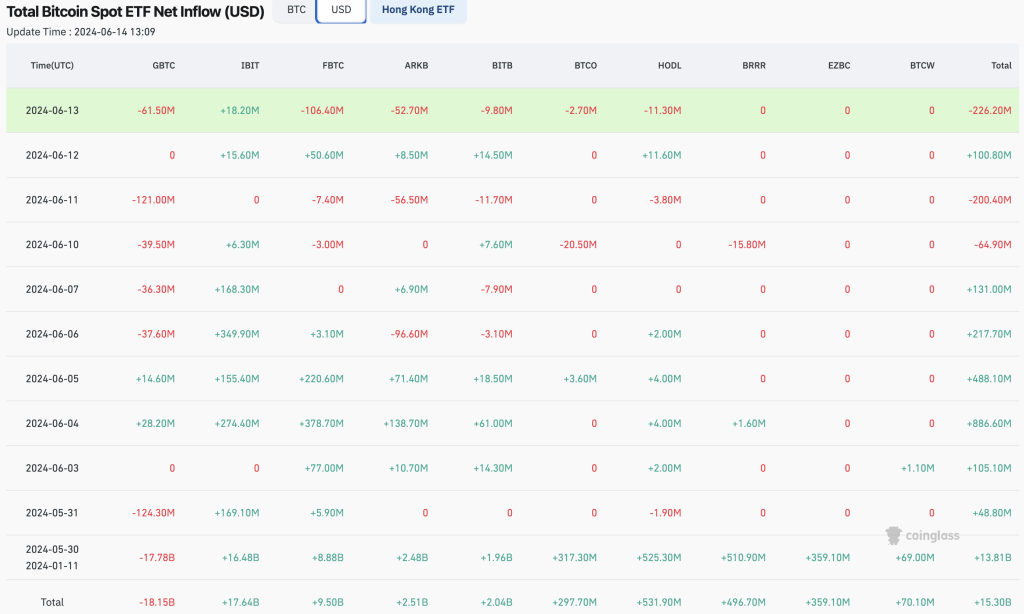Screen dimensions: 1024x614
Task: Click the coinglass watermark logo
Action: point(921,535)
